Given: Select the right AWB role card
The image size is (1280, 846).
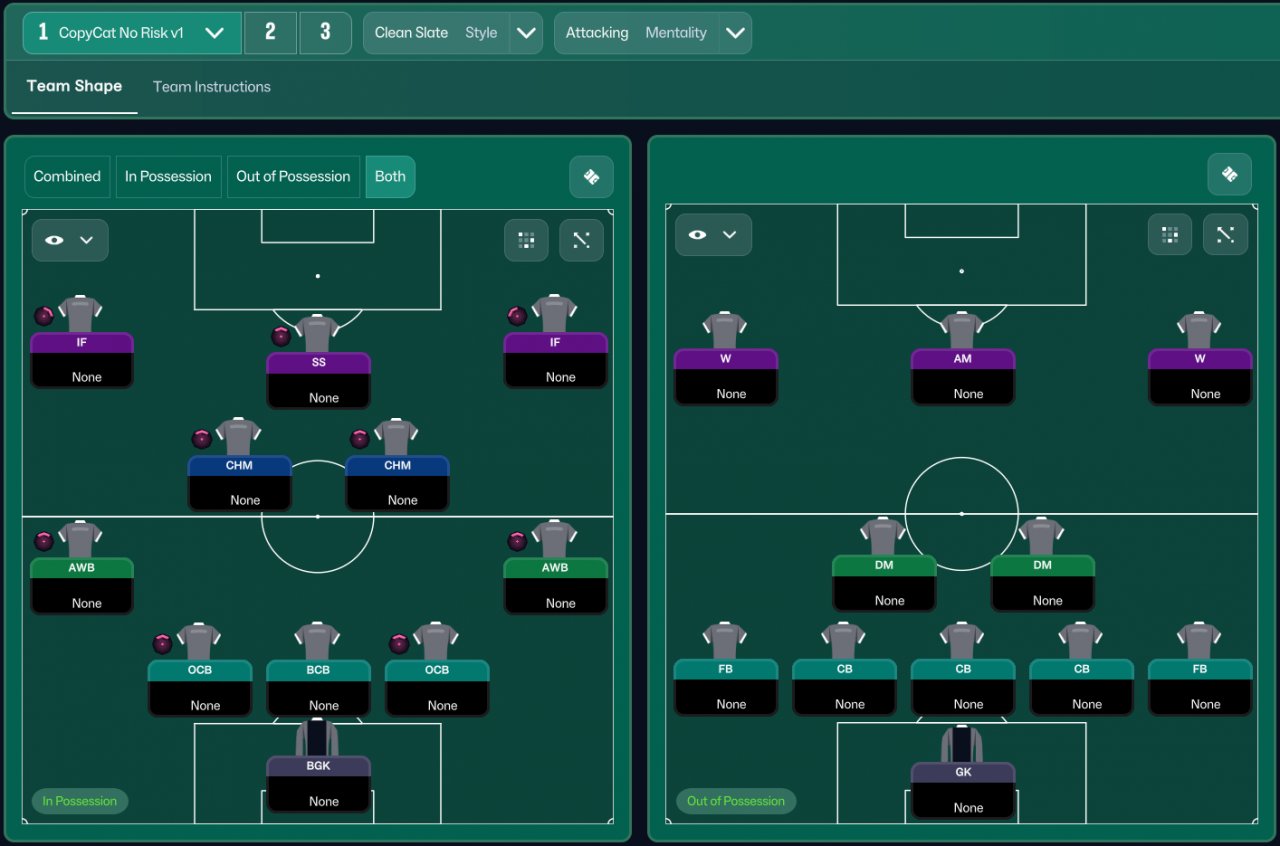Looking at the screenshot, I should 555,586.
